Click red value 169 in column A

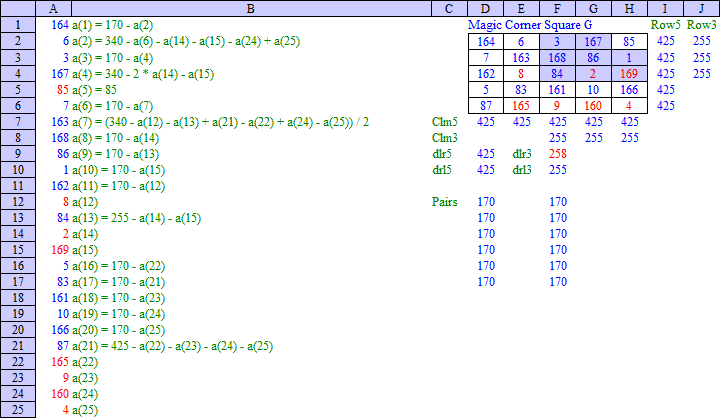60,250
